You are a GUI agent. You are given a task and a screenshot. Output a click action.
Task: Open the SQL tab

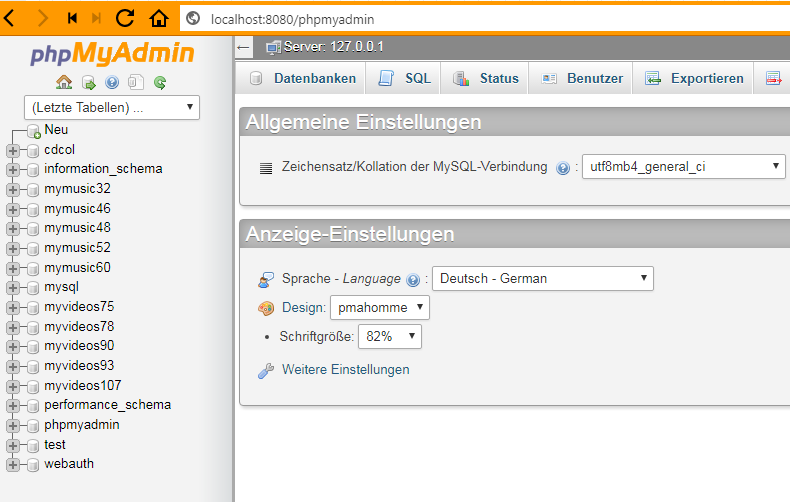[405, 78]
